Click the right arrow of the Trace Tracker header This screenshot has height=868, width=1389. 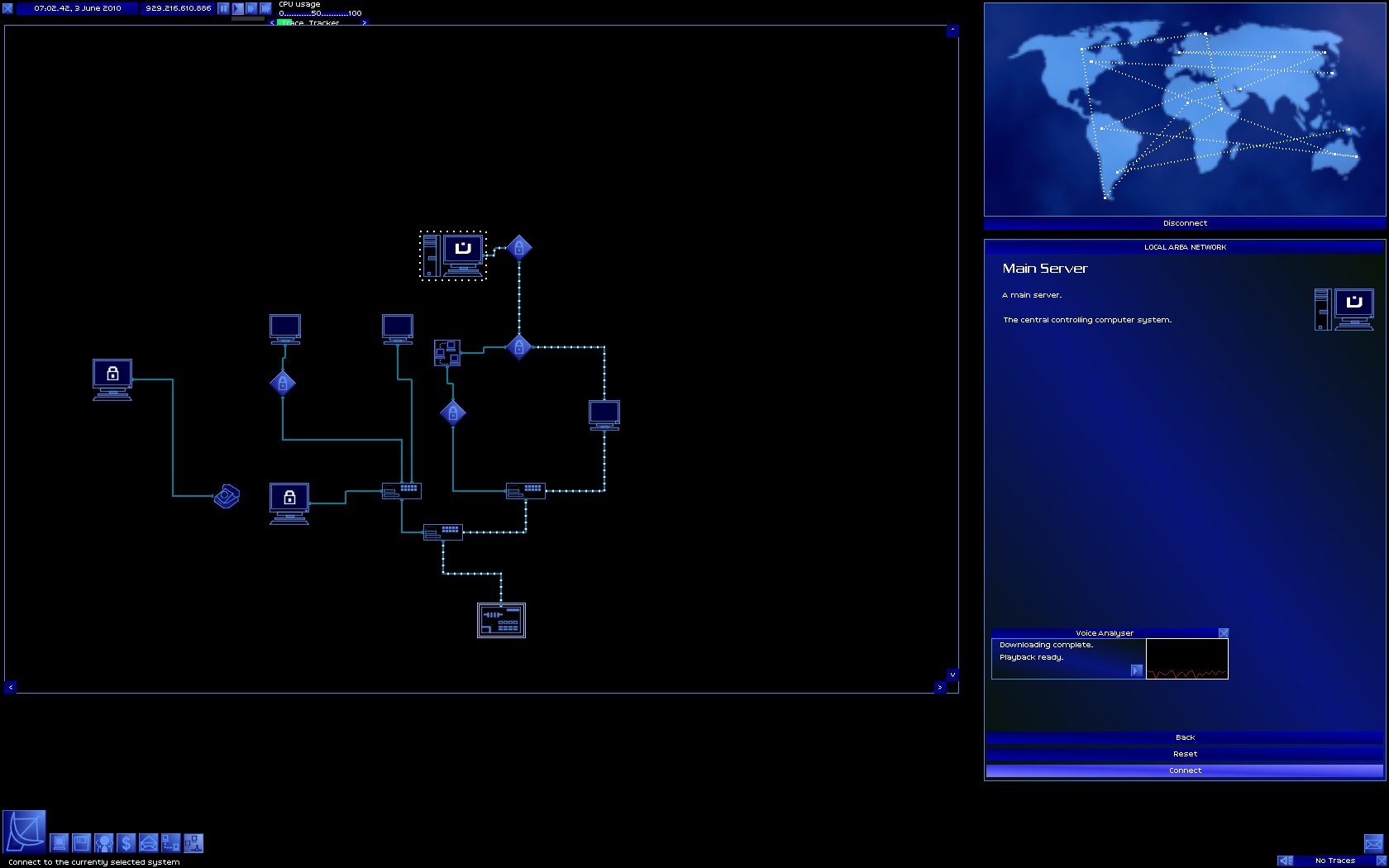[364, 23]
